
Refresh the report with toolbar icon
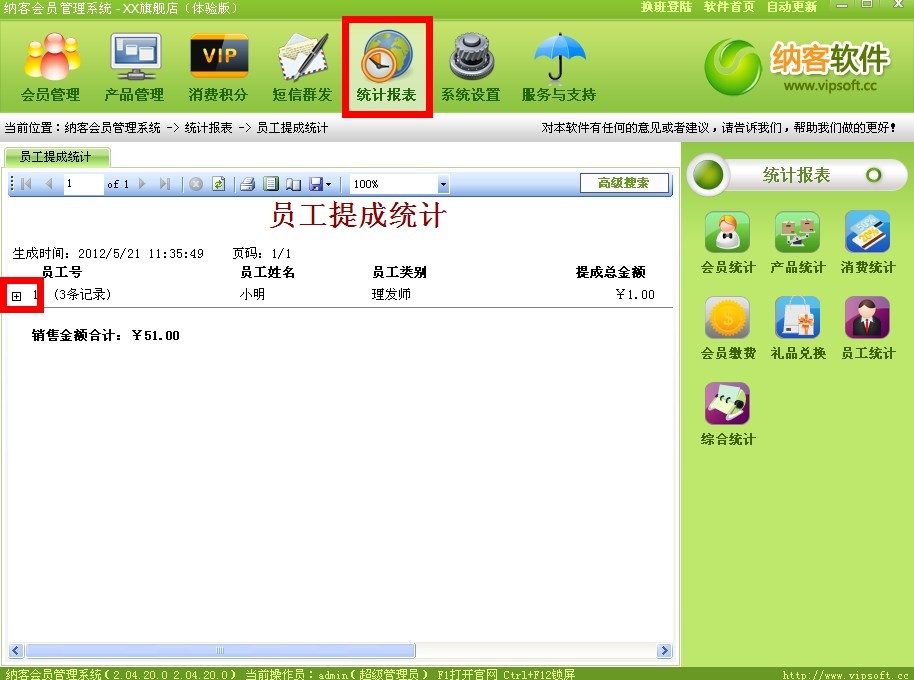(218, 184)
